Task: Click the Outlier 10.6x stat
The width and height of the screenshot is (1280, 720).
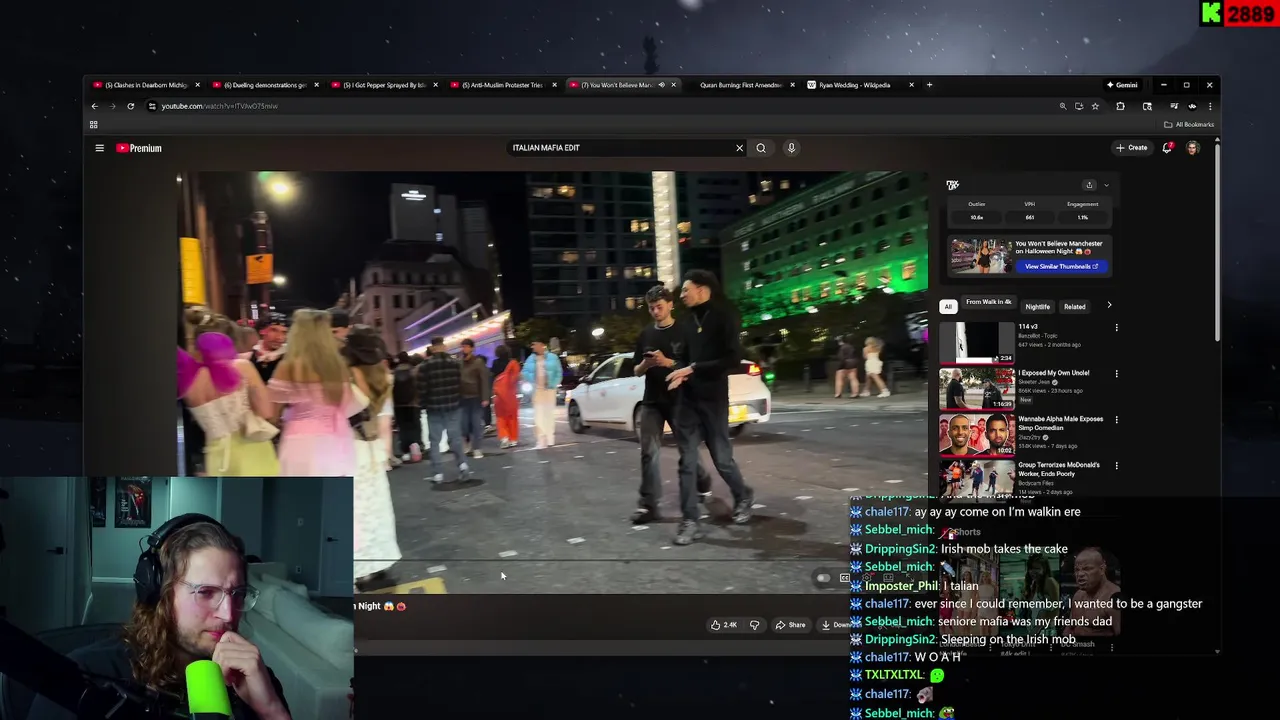Action: pos(976,211)
